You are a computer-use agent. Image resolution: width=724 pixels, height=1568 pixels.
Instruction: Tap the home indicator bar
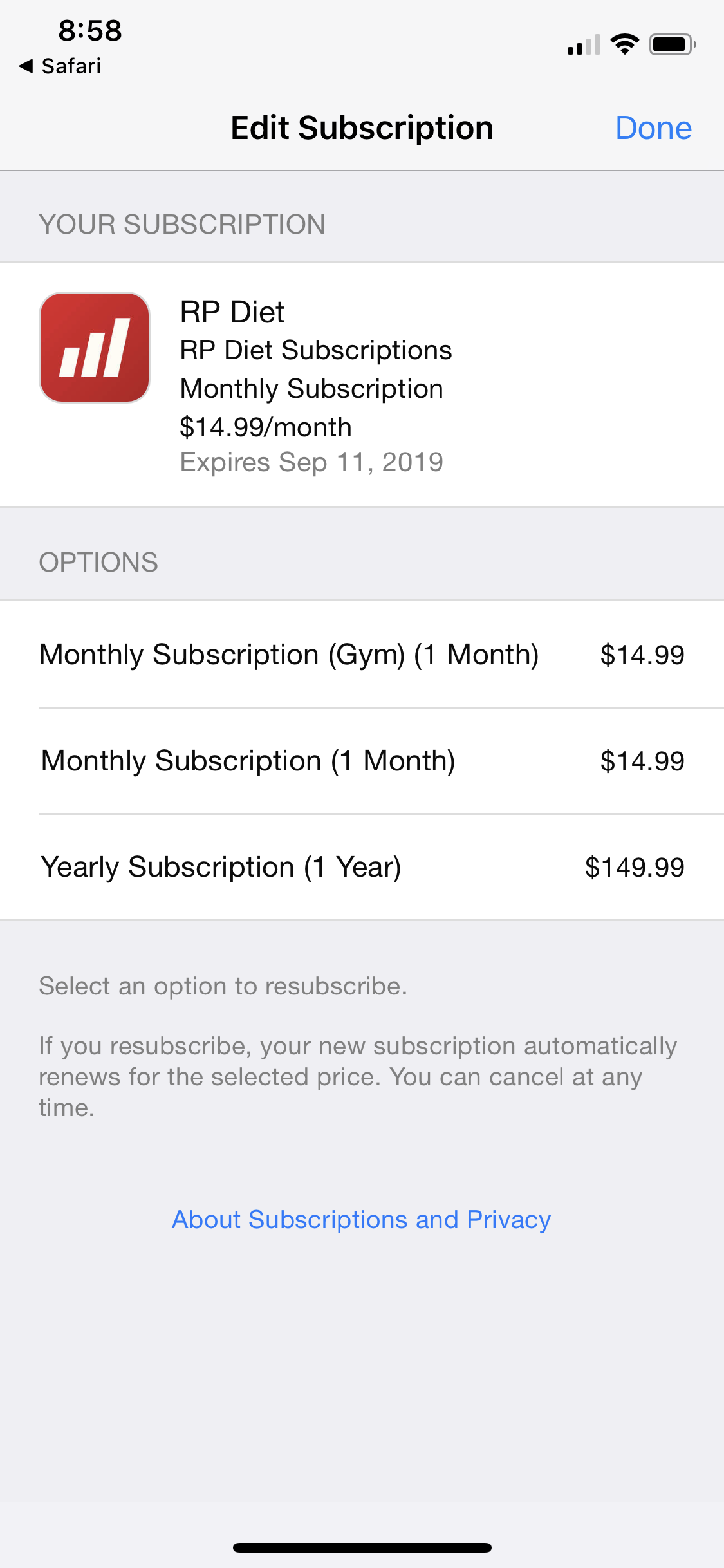click(x=362, y=1547)
